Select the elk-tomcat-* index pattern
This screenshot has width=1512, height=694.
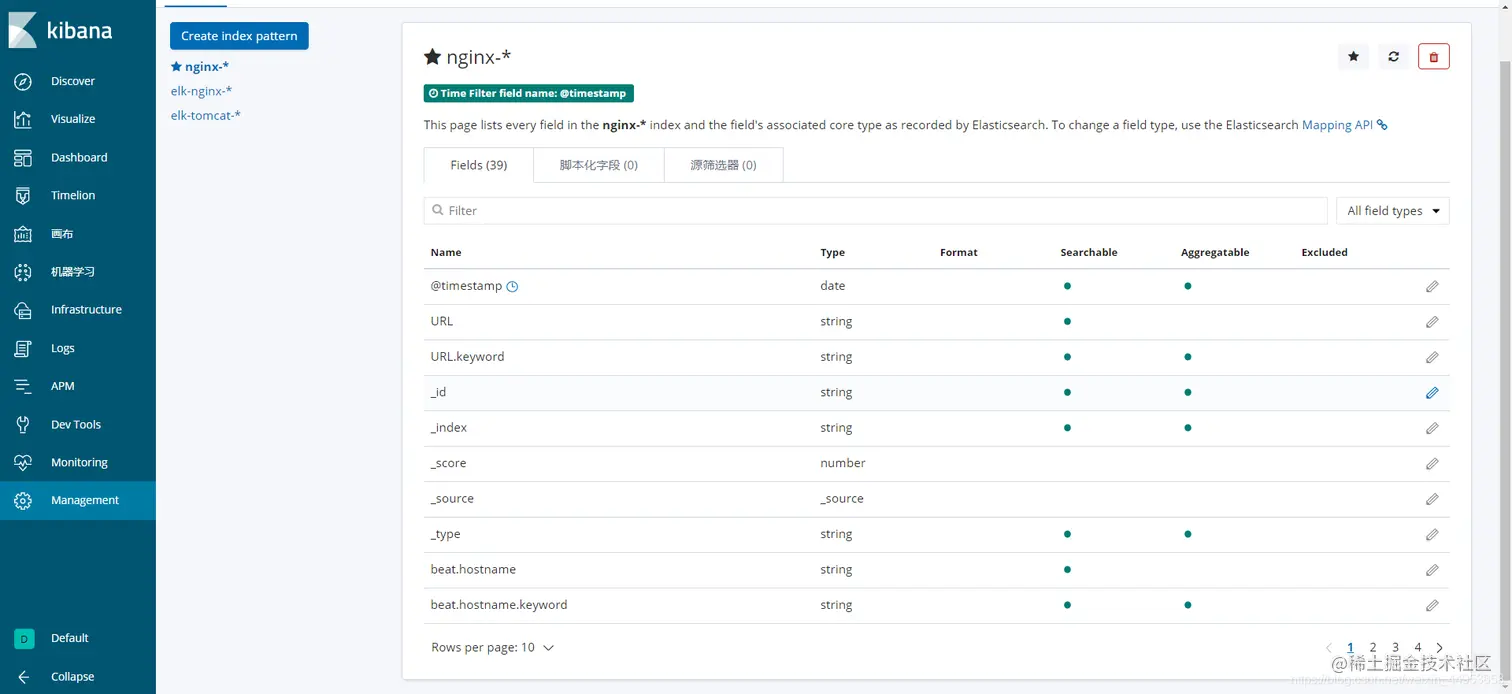(x=205, y=115)
